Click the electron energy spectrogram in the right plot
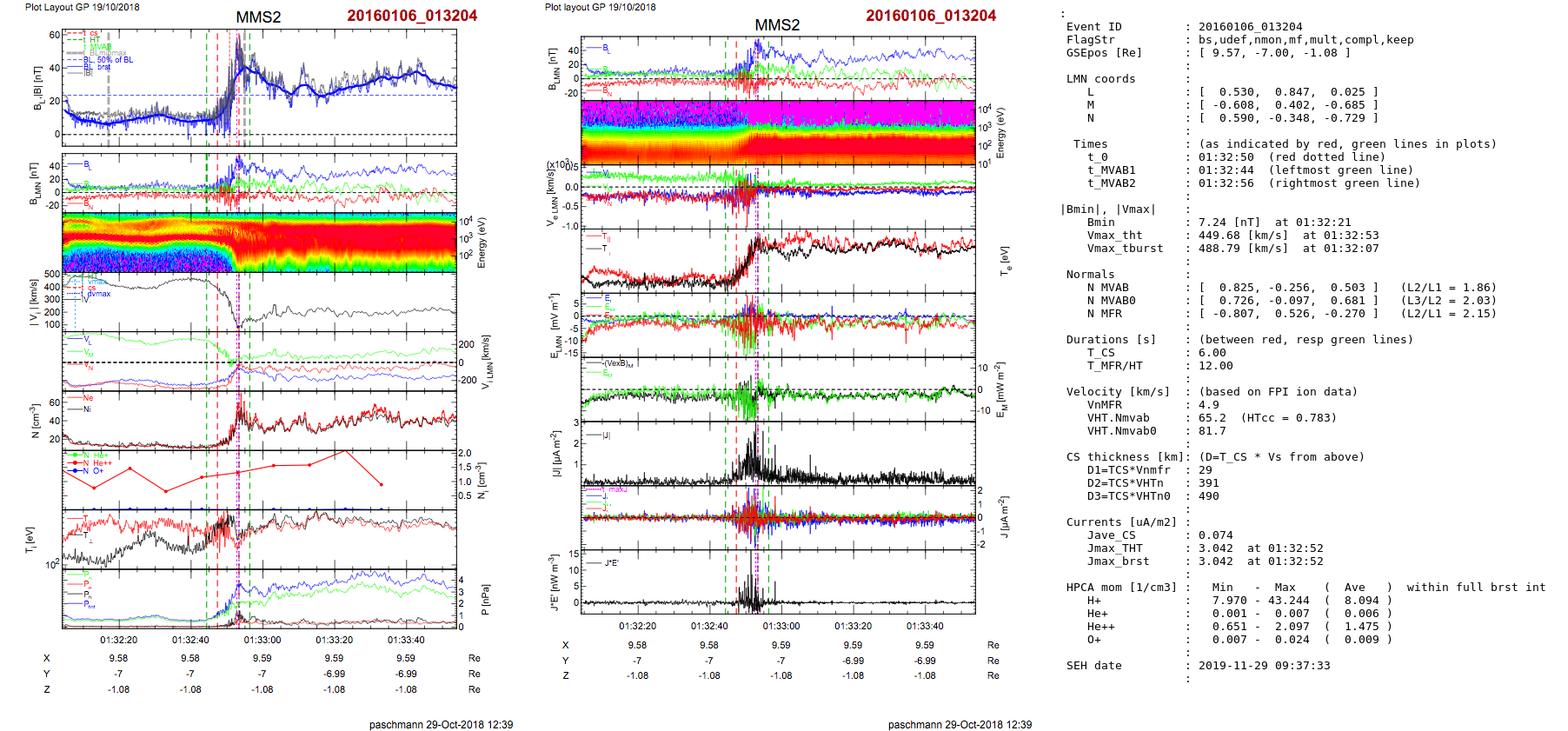Viewport: 1568px width, 731px height. tap(777, 132)
